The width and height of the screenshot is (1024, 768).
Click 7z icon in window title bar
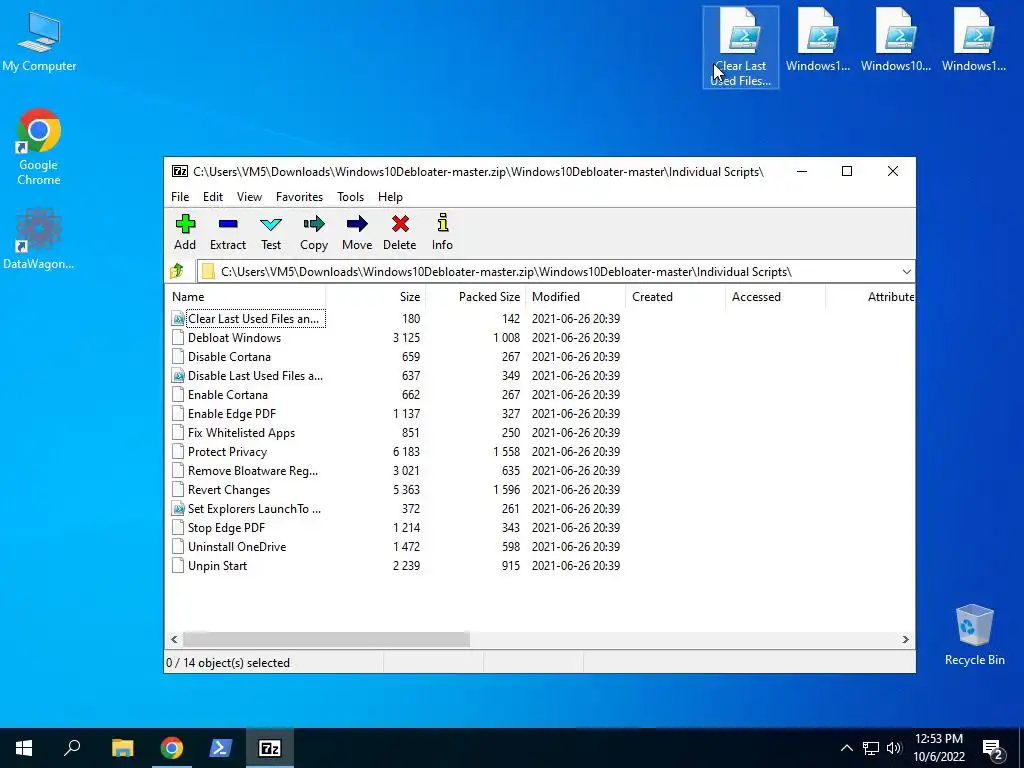click(x=180, y=171)
